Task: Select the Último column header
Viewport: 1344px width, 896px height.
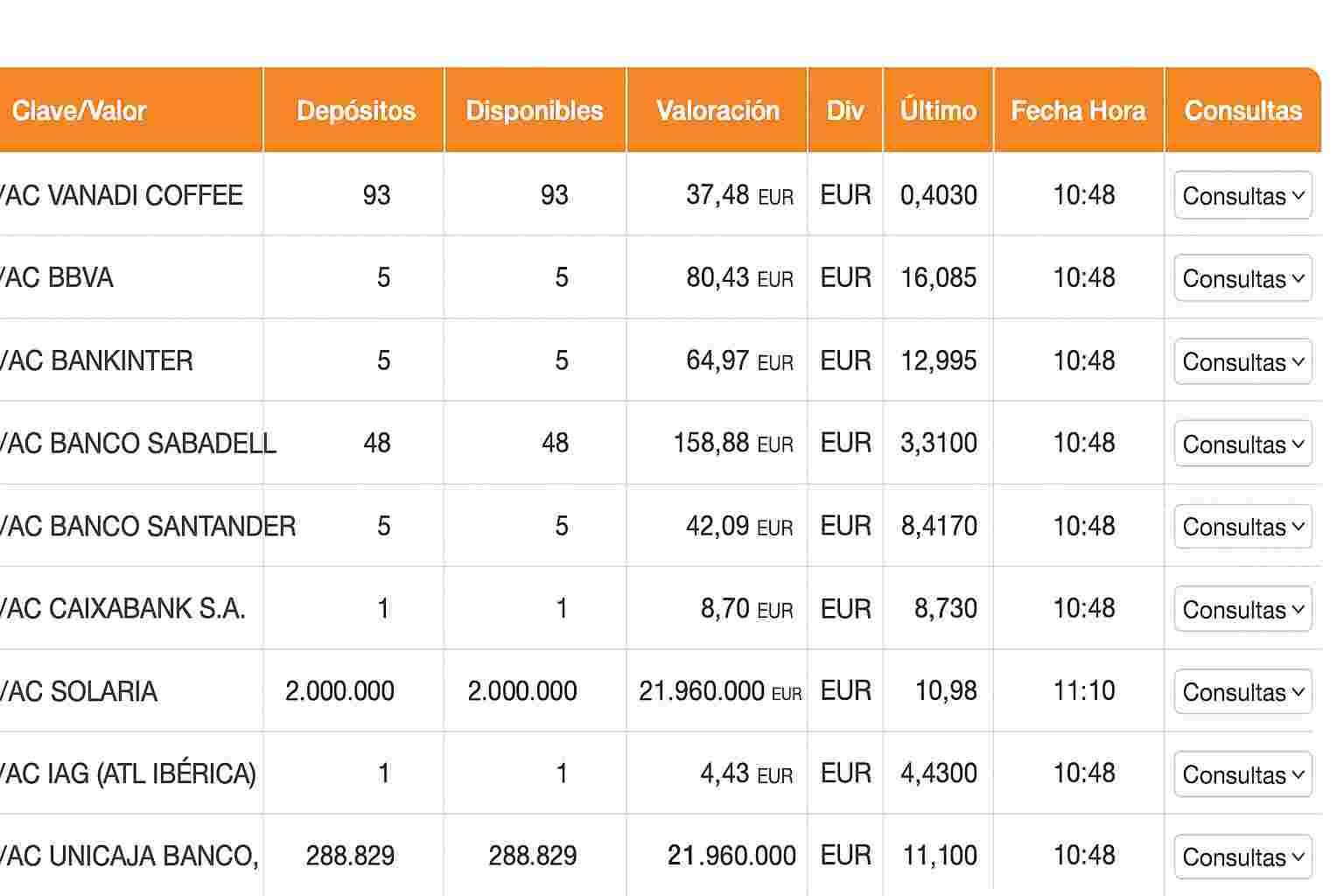Action: [x=938, y=111]
